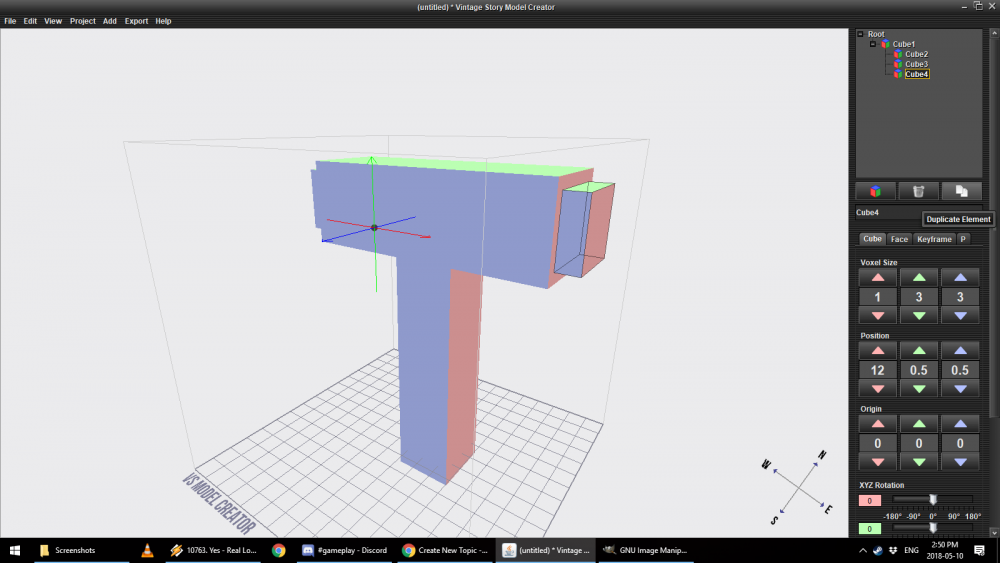Decrease Voxel Size Y with green down arrow
Viewport: 1000px width, 563px height.
coord(919,316)
